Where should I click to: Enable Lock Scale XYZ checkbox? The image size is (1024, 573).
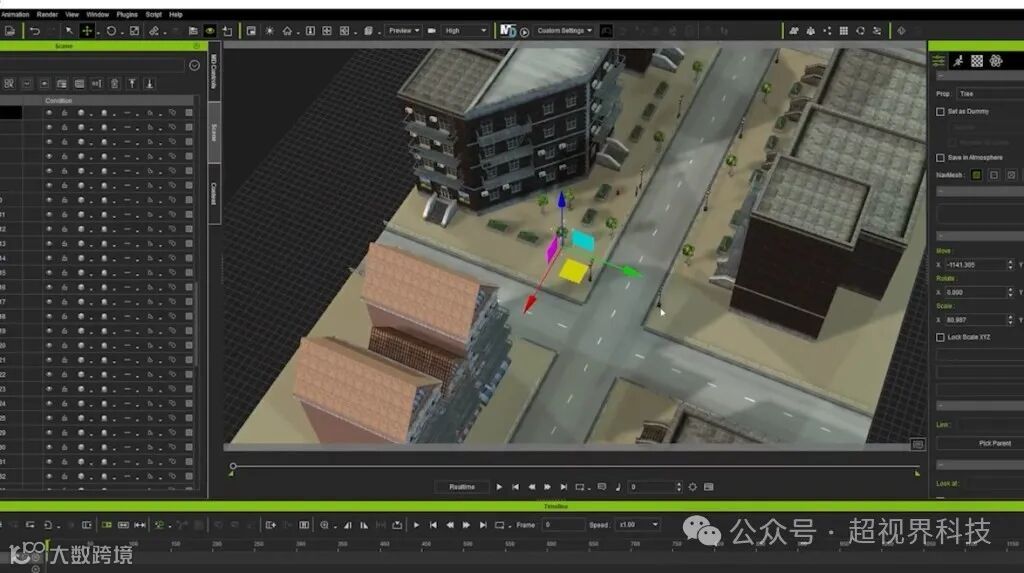(x=940, y=338)
